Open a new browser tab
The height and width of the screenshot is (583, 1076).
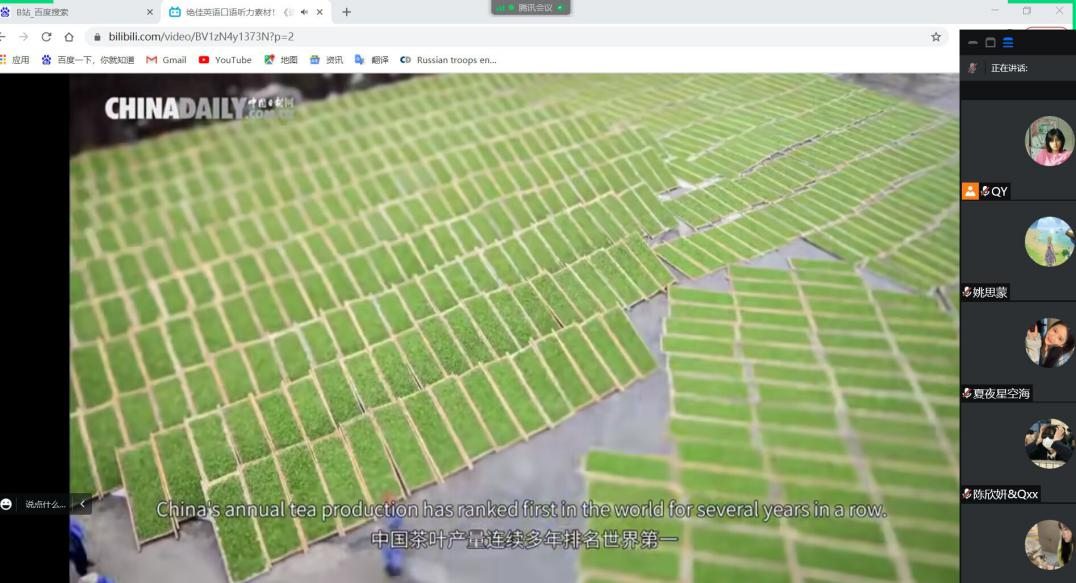(347, 12)
